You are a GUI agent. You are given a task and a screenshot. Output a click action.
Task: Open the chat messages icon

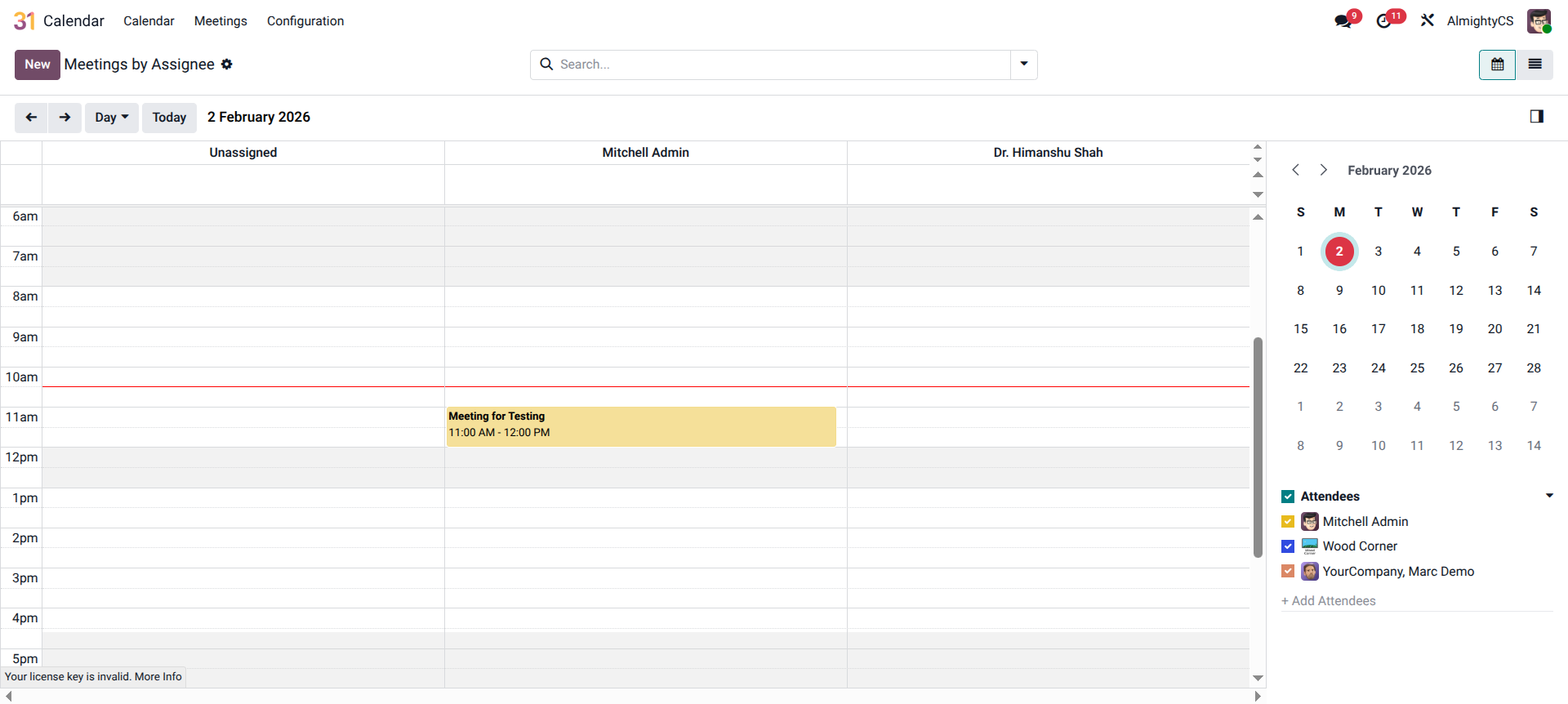[1343, 21]
